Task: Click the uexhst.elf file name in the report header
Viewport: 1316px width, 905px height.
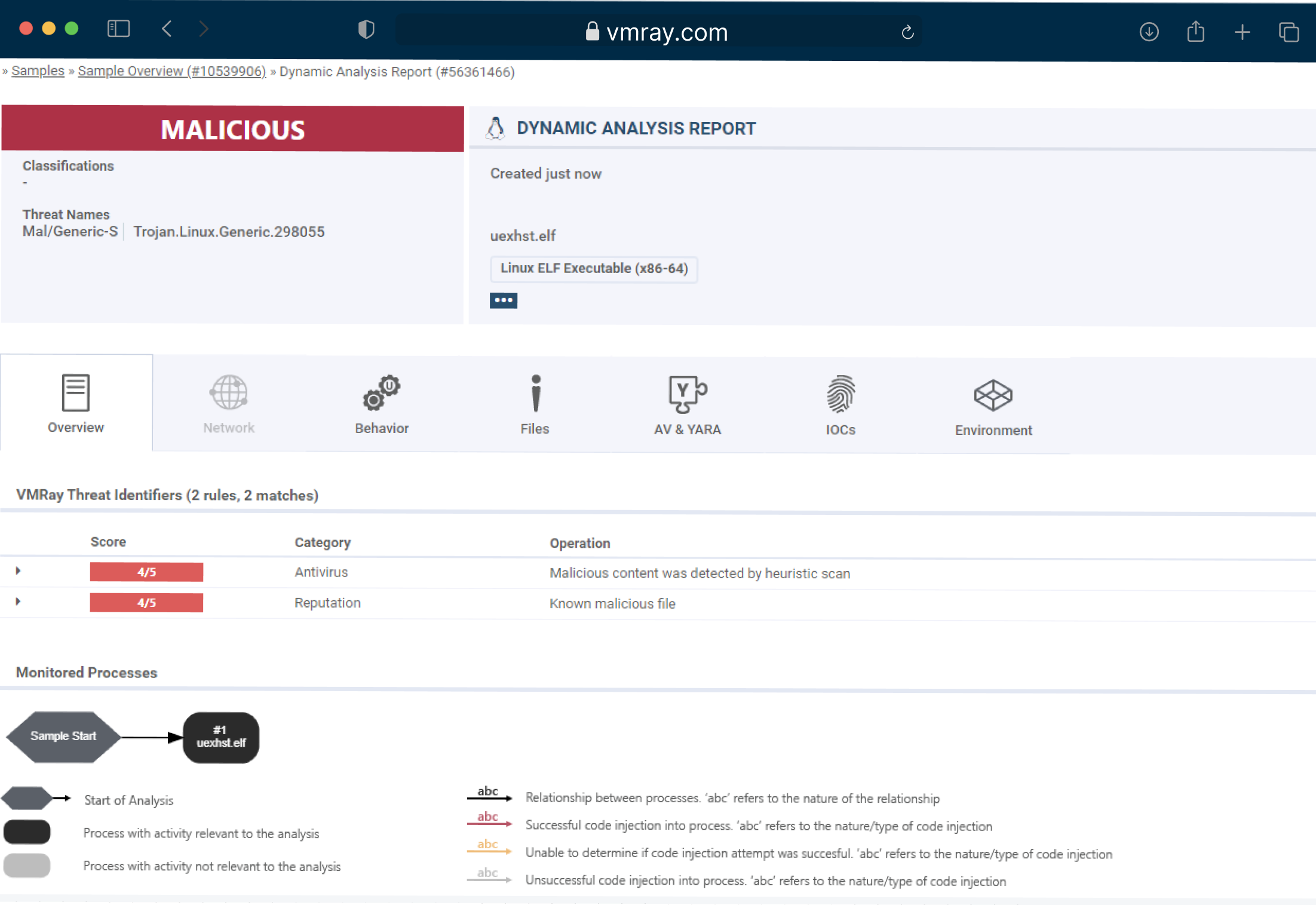Action: tap(523, 236)
